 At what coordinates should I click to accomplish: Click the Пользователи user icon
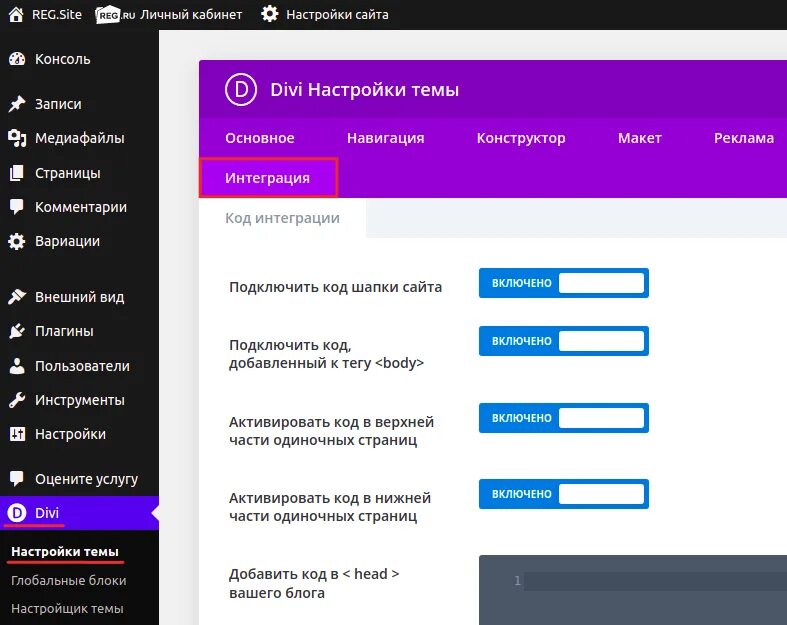[17, 366]
